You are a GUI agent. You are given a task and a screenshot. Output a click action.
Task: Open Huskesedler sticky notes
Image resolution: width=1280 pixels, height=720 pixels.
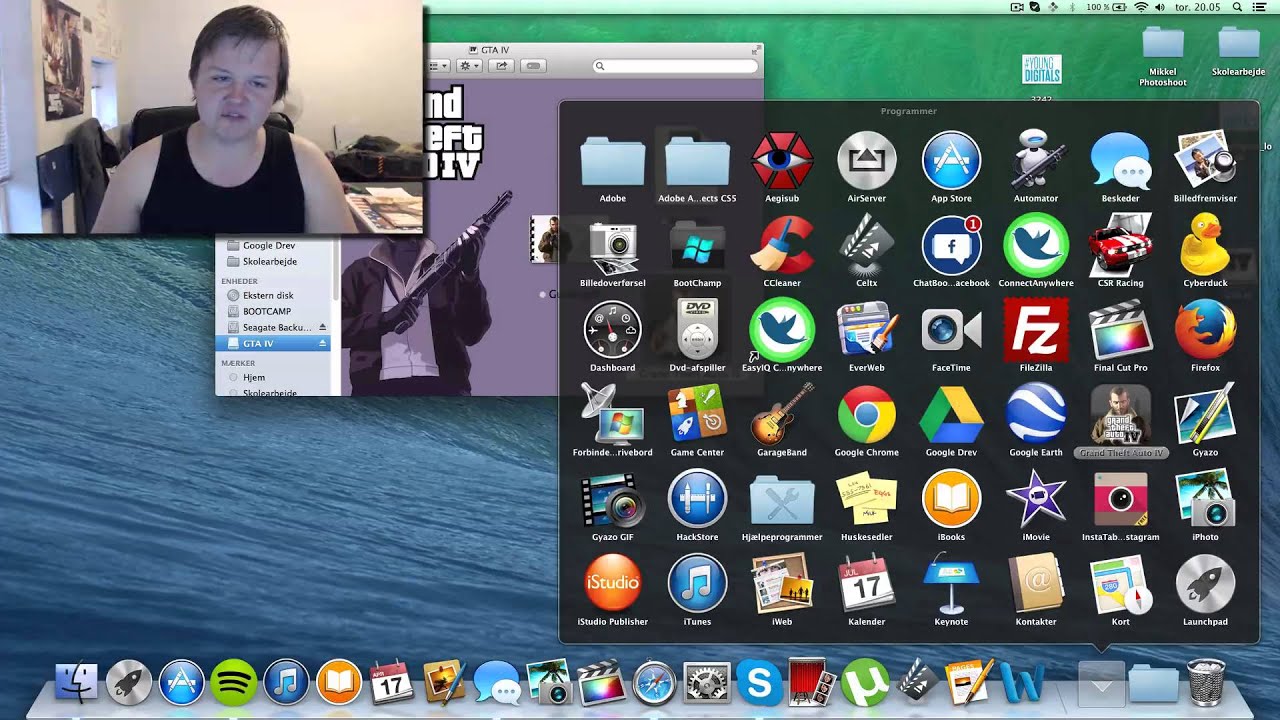coord(866,499)
